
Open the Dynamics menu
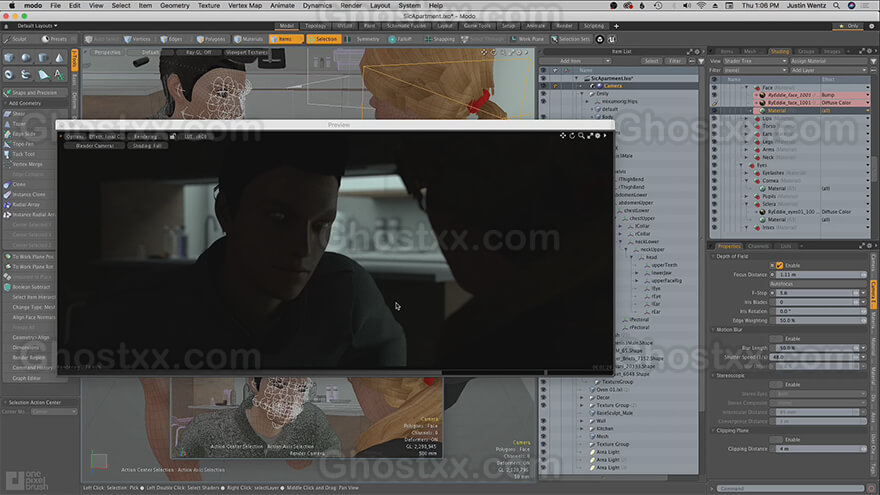[x=317, y=6]
